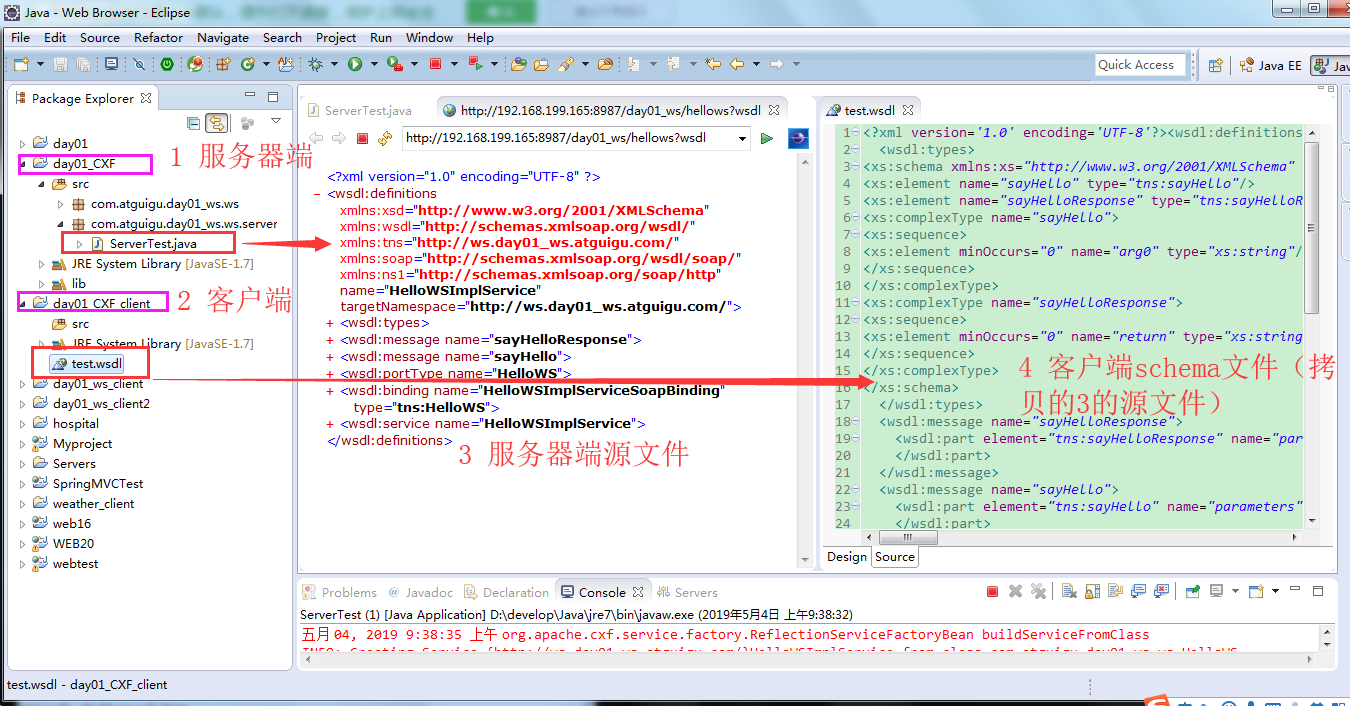The image size is (1350, 706).
Task: Click the Debug bug icon
Action: coord(315,64)
